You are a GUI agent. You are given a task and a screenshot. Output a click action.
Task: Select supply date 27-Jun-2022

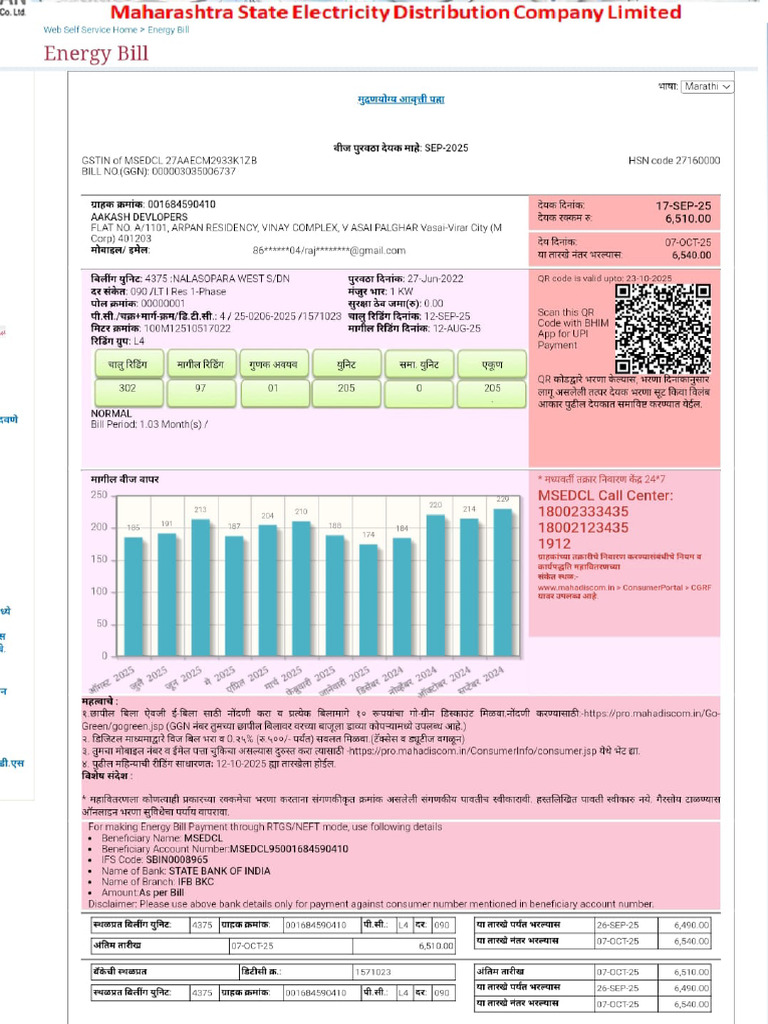click(x=436, y=279)
